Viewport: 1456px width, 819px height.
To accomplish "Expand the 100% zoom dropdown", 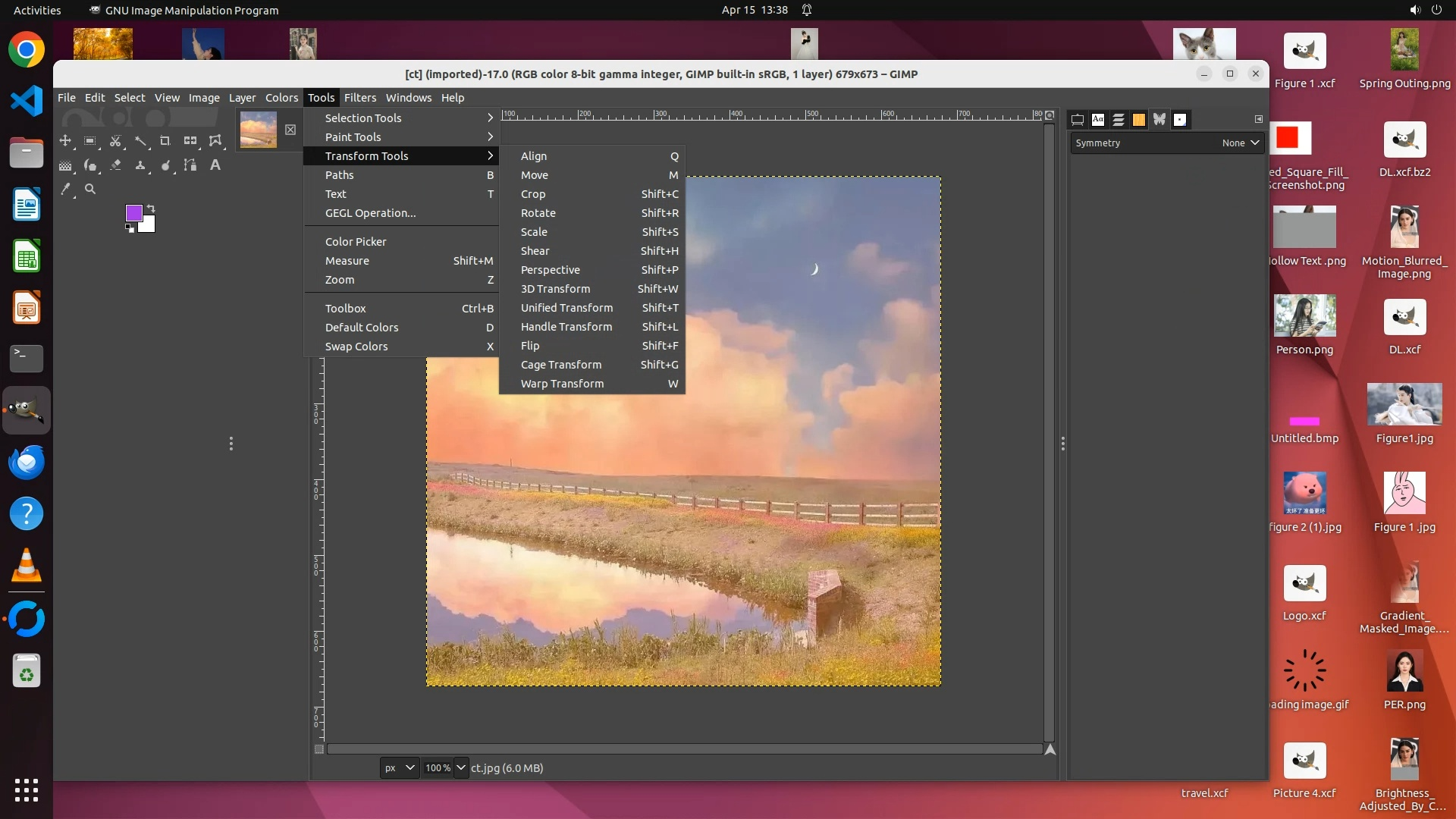I will pos(460,767).
